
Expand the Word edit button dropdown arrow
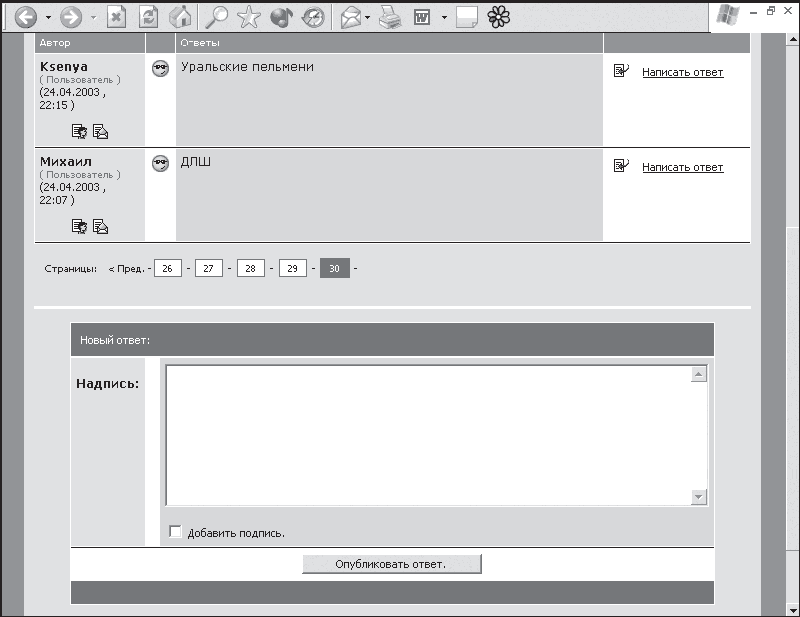tap(444, 18)
